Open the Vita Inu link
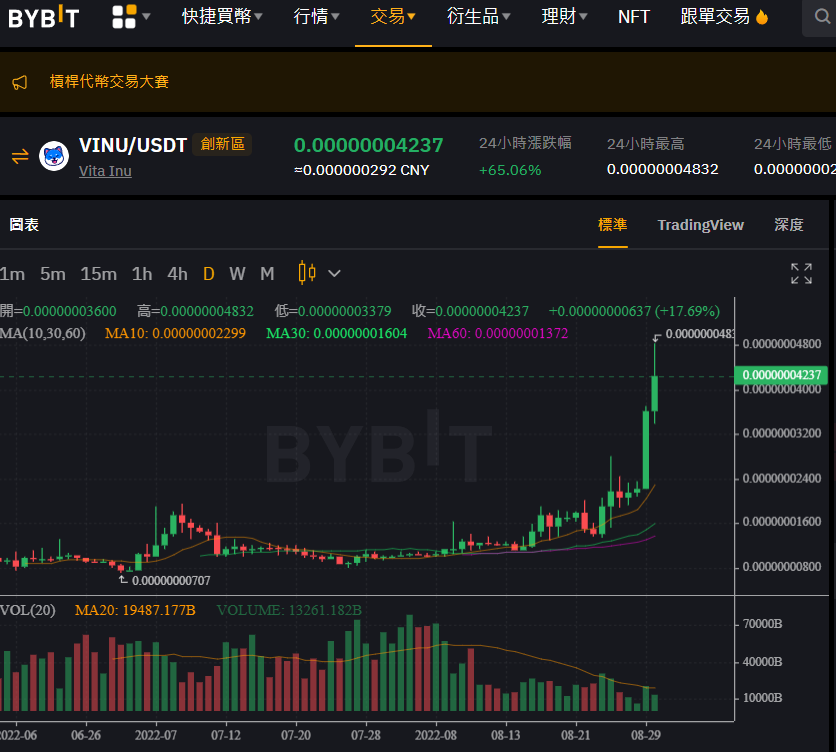This screenshot has width=836, height=752. (x=105, y=171)
